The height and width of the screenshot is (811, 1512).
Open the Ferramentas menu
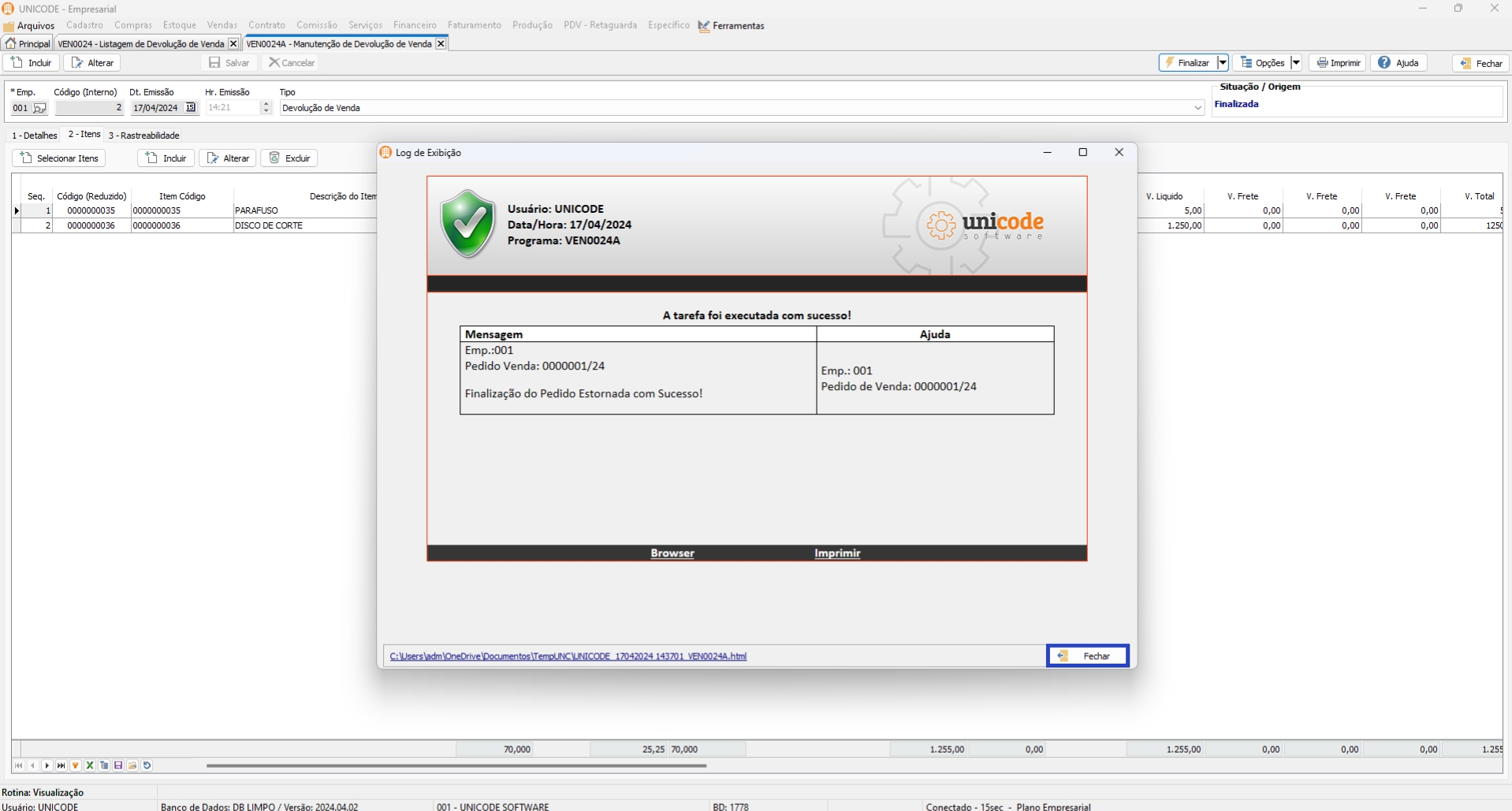coord(732,26)
